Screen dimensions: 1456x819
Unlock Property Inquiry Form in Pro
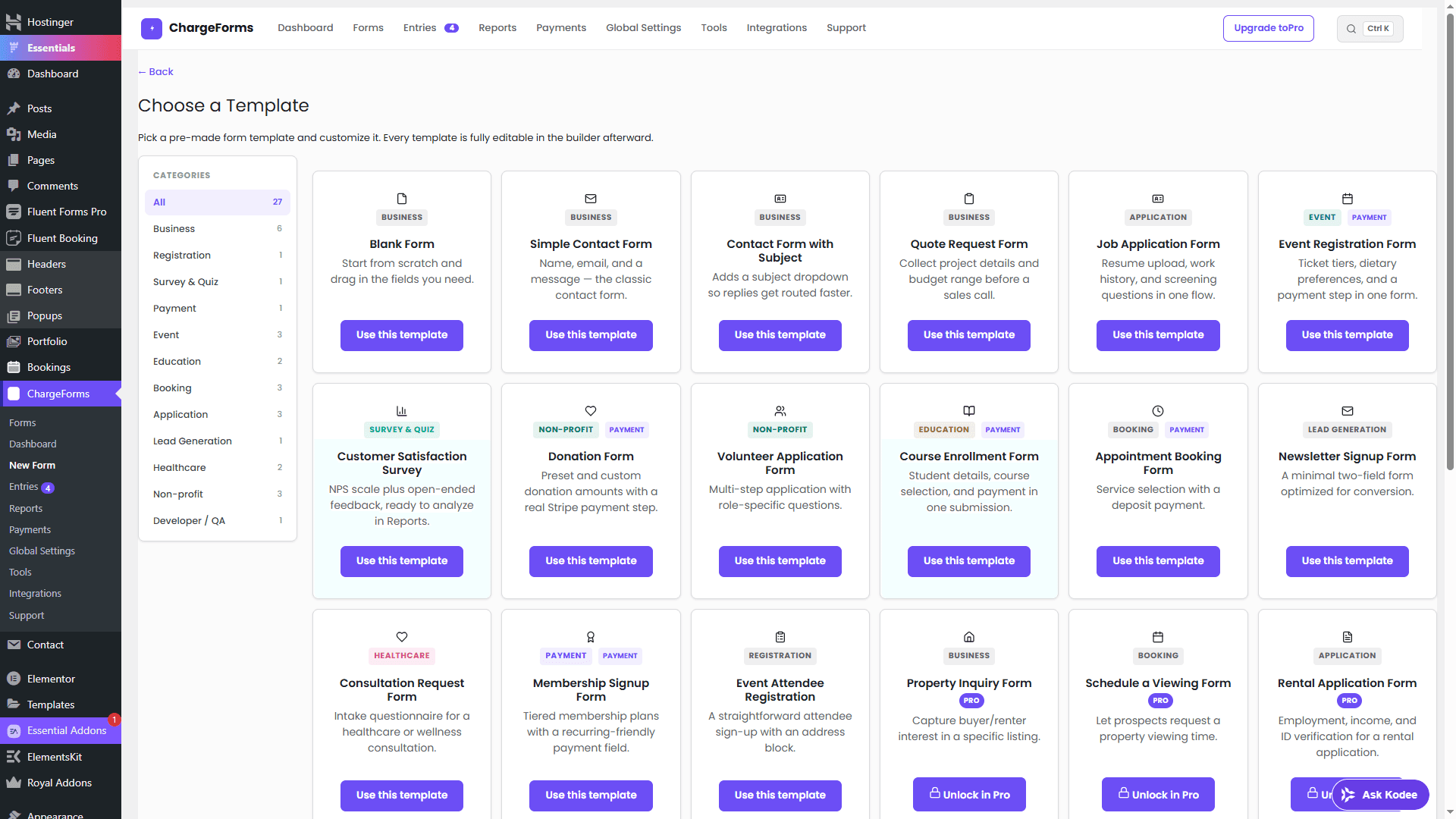click(x=969, y=794)
